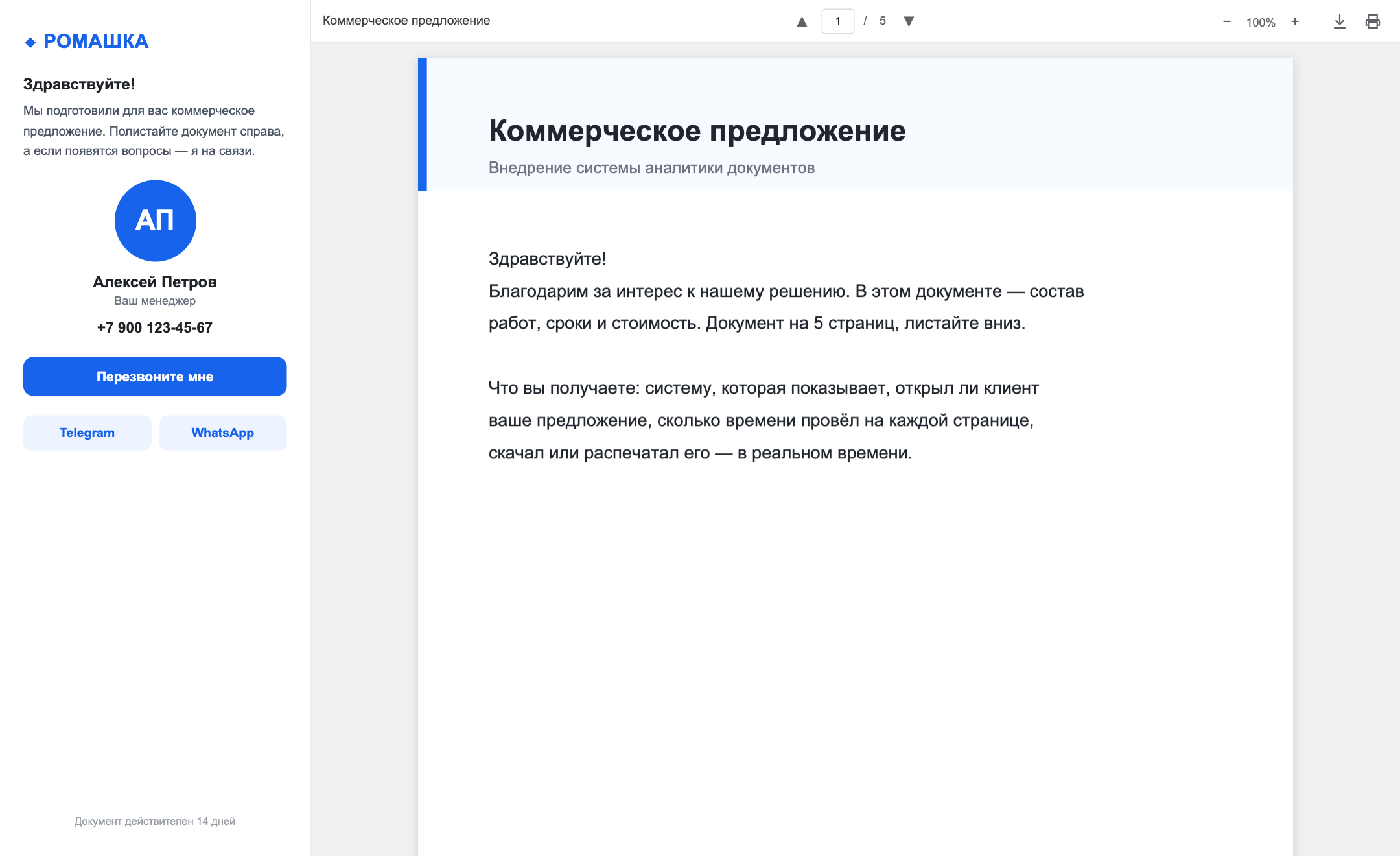Click the paragraph starting Что вы получаете
Viewport: 1400px width, 856px height.
click(x=764, y=420)
